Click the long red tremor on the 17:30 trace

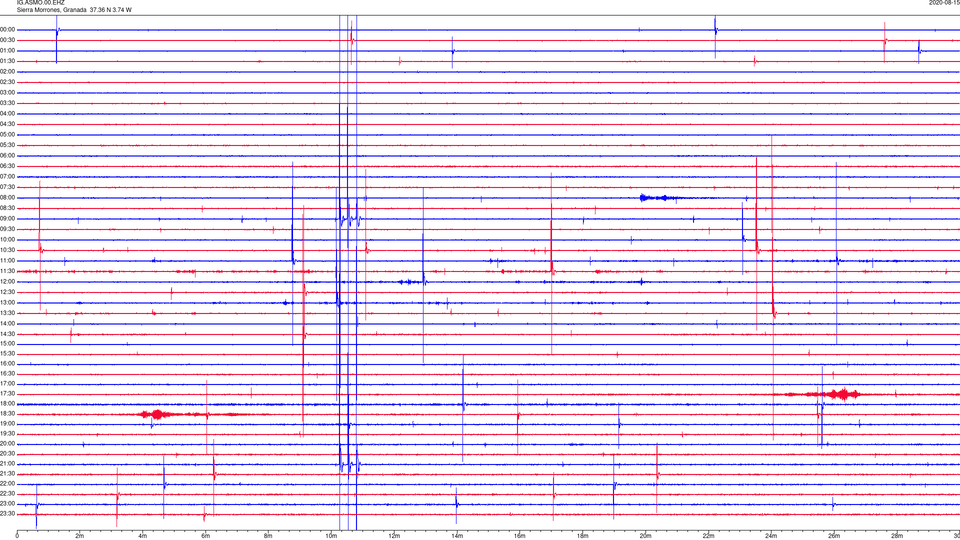click(823, 394)
